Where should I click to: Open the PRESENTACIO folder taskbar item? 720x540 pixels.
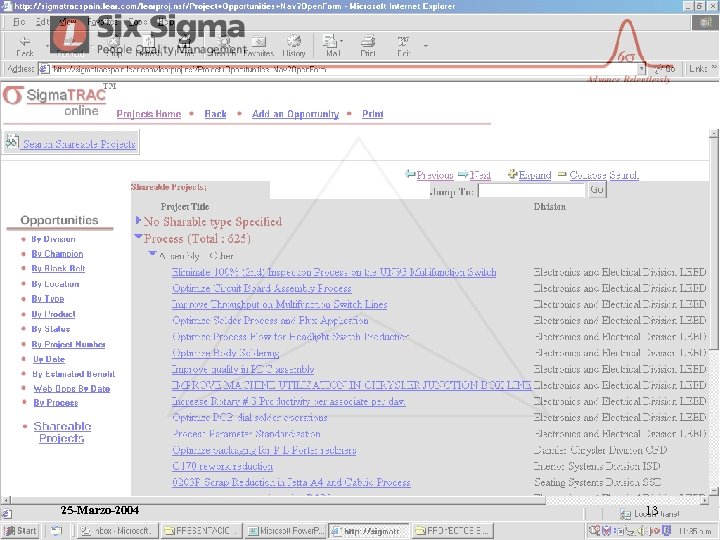(x=202, y=531)
